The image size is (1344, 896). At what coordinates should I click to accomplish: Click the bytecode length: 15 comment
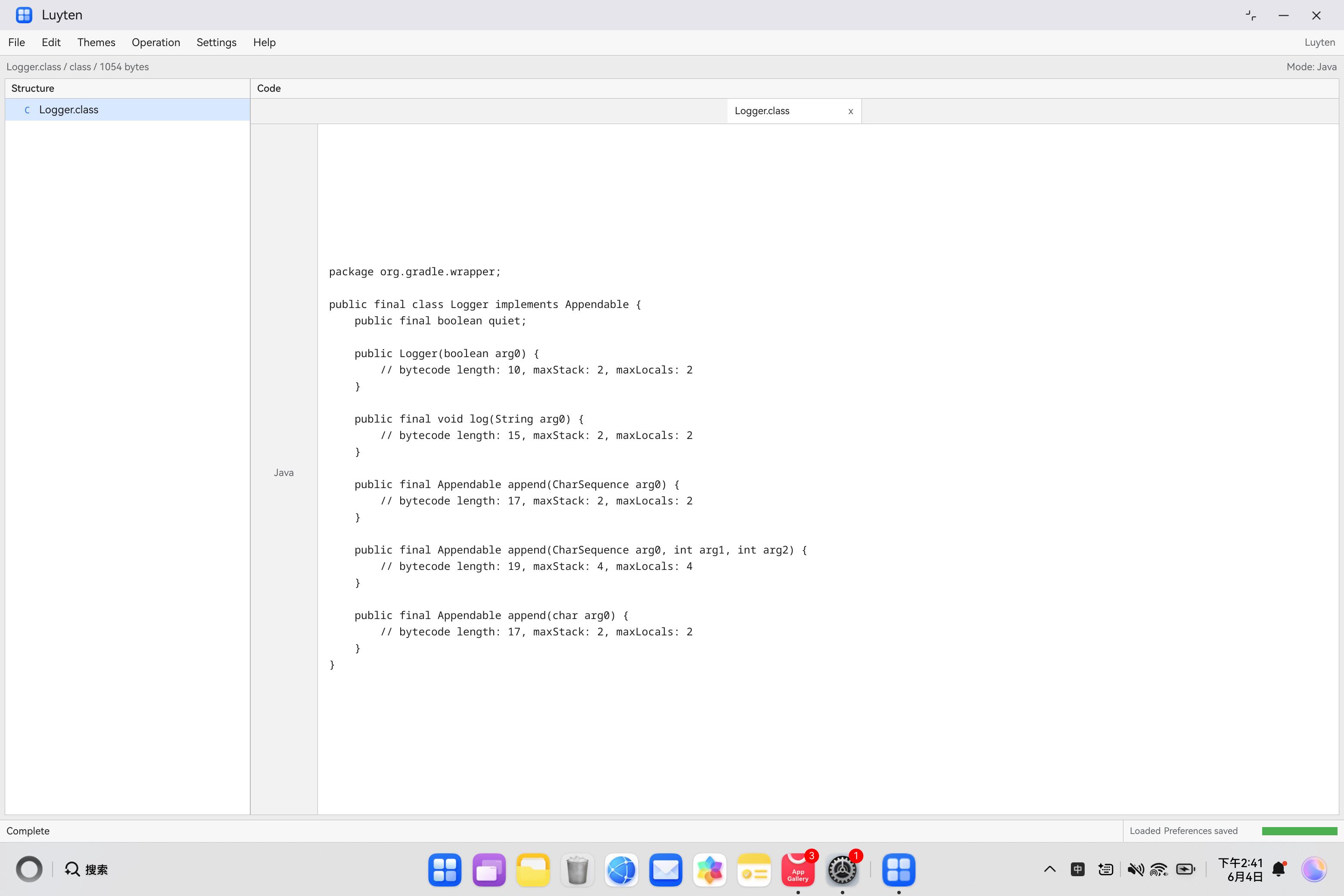537,436
